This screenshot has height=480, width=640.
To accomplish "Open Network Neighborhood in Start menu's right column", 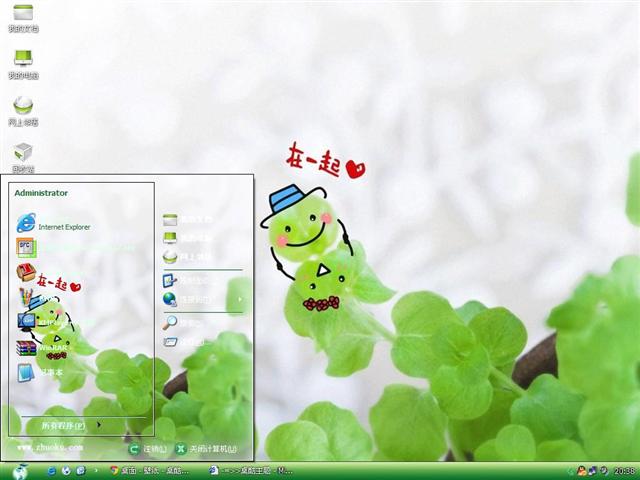I will 188,257.
